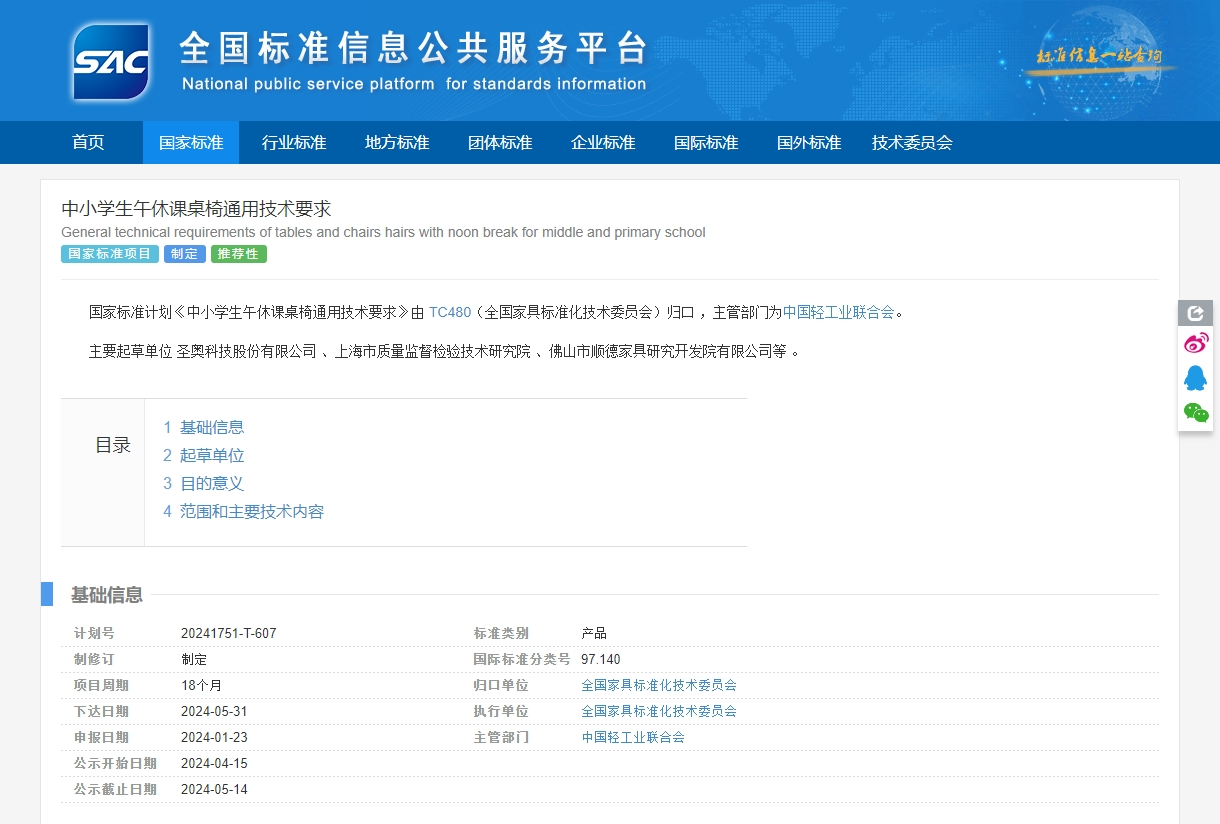Select the 团体标准 menu item
Screen dimensions: 1220x824
coord(499,142)
